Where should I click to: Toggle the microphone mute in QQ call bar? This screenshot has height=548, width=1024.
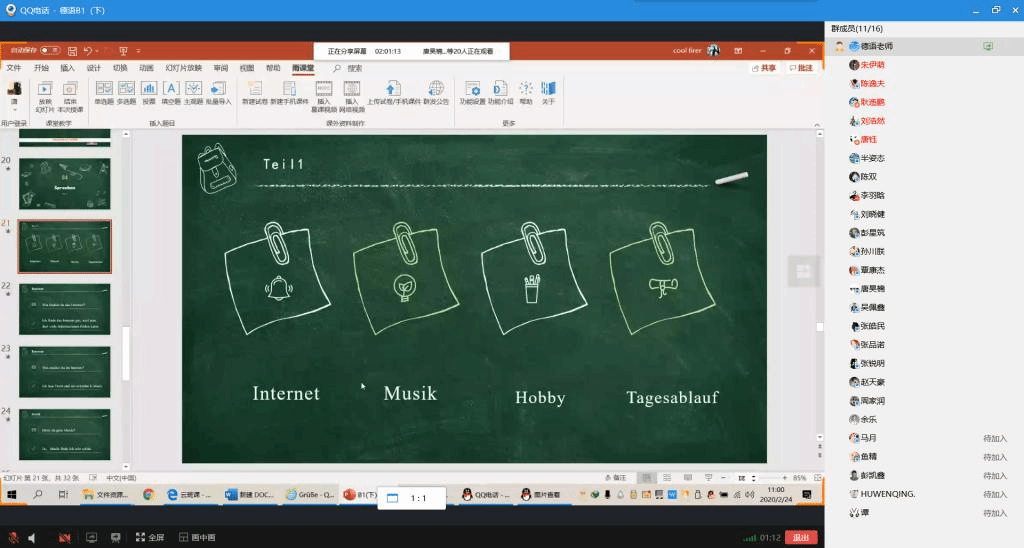point(13,537)
